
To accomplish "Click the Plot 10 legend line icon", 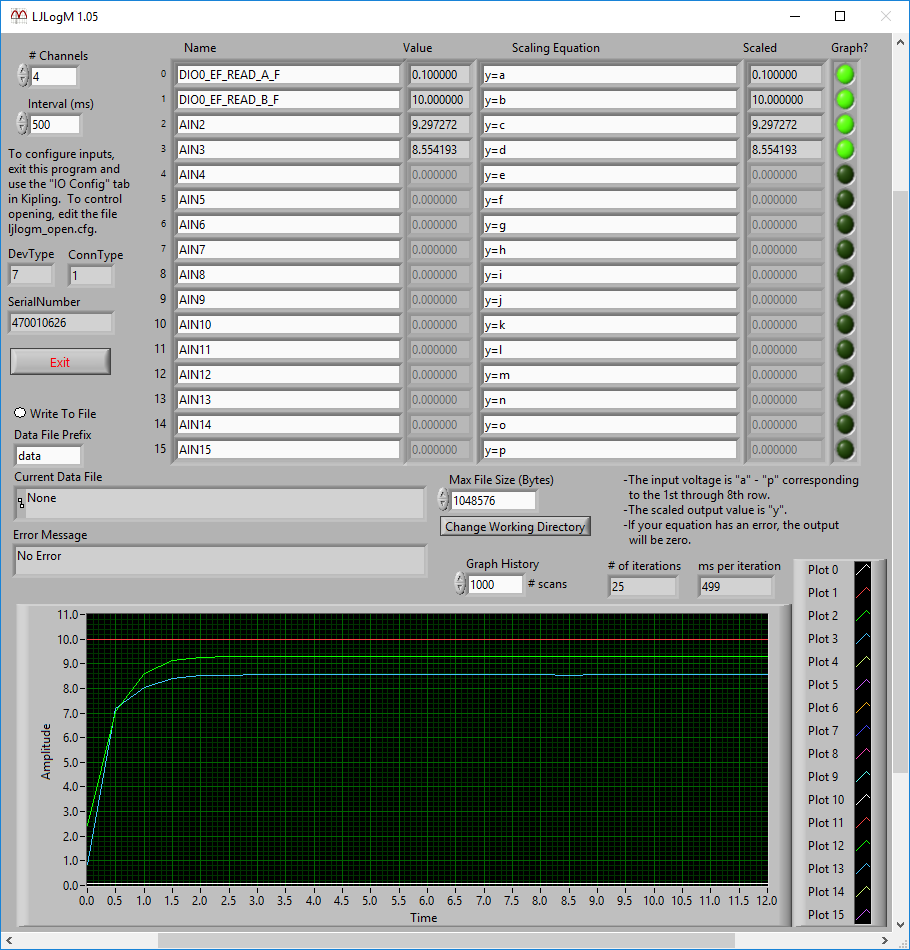I will (x=865, y=799).
